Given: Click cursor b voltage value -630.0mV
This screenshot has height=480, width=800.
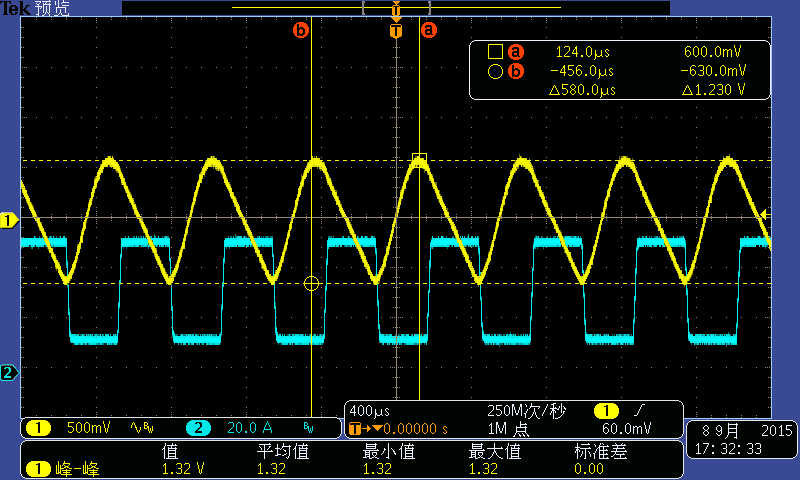Looking at the screenshot, I should pyautogui.click(x=713, y=71).
